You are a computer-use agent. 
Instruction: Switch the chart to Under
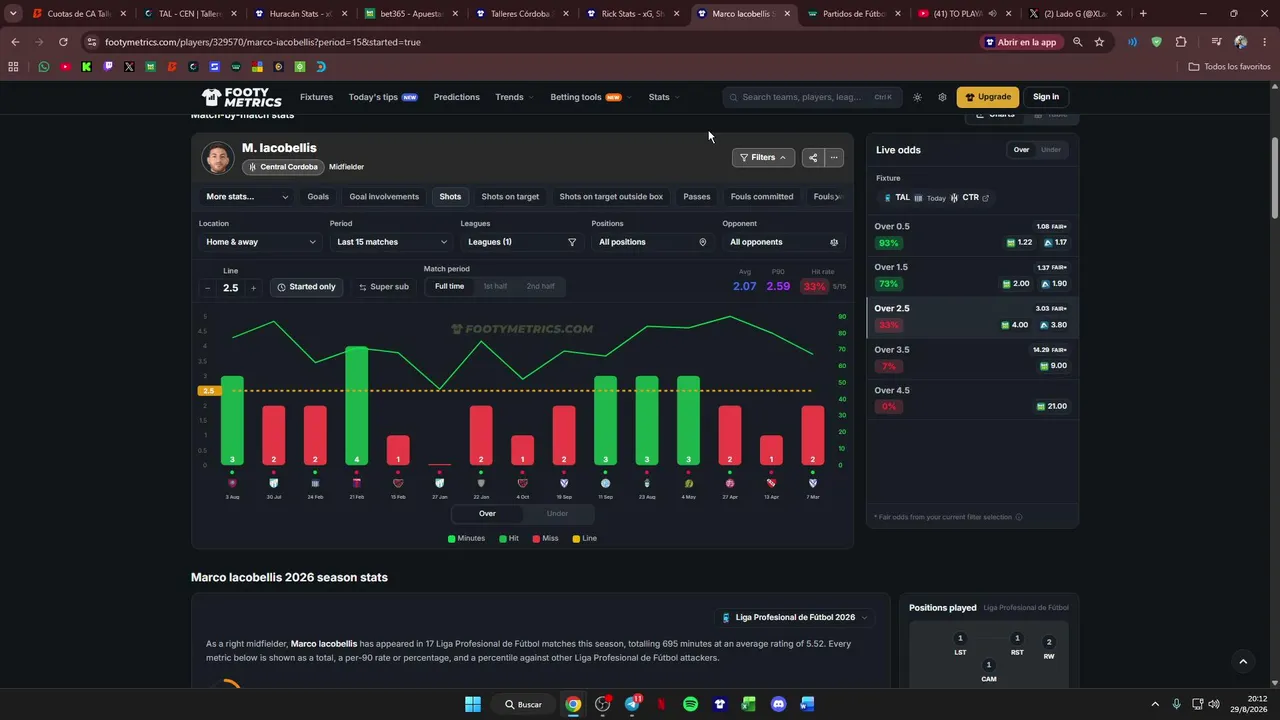pos(557,514)
